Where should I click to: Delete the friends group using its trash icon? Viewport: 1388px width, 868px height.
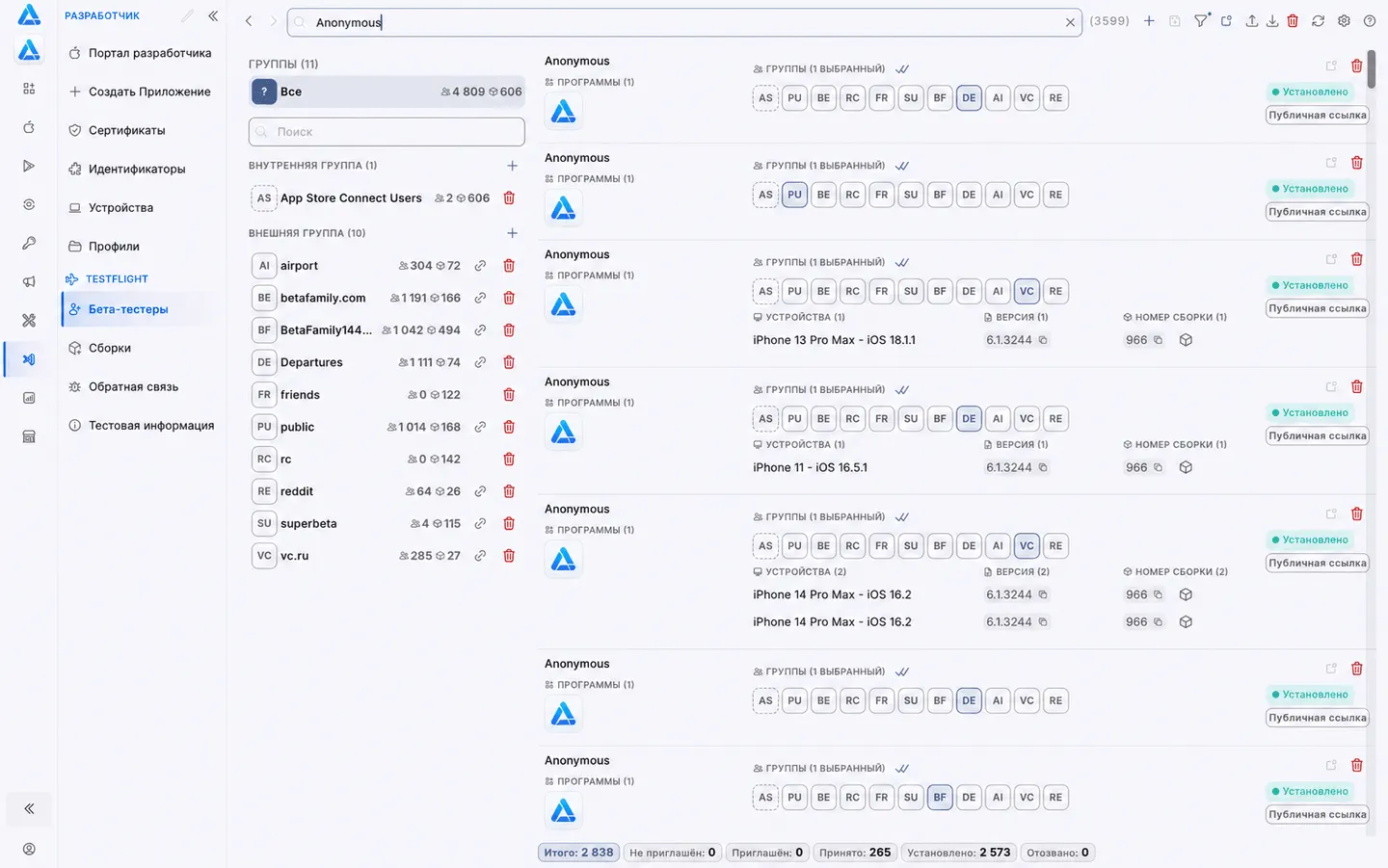pos(509,395)
